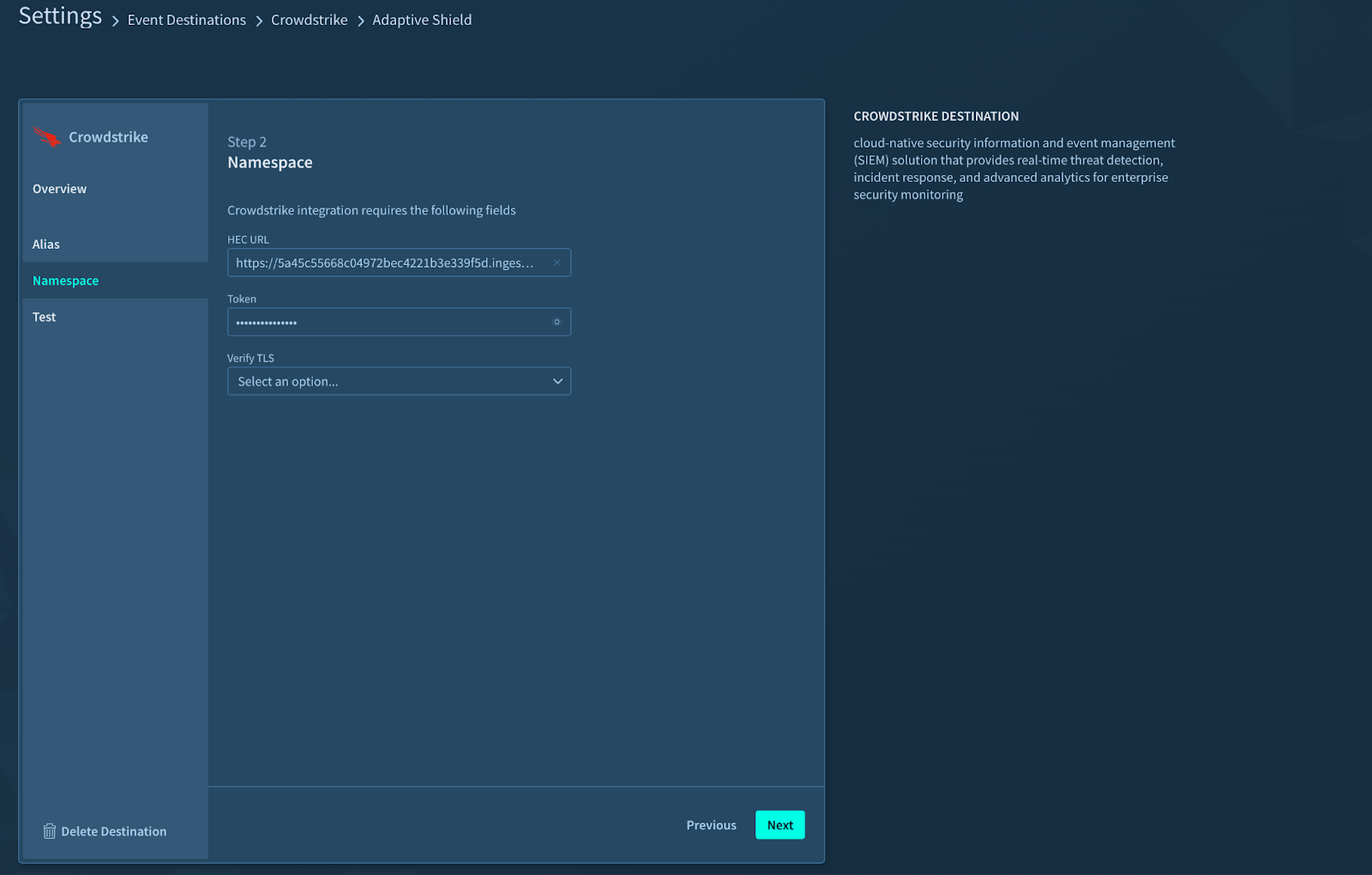Click the Next button
The image size is (1372, 875).
click(780, 825)
